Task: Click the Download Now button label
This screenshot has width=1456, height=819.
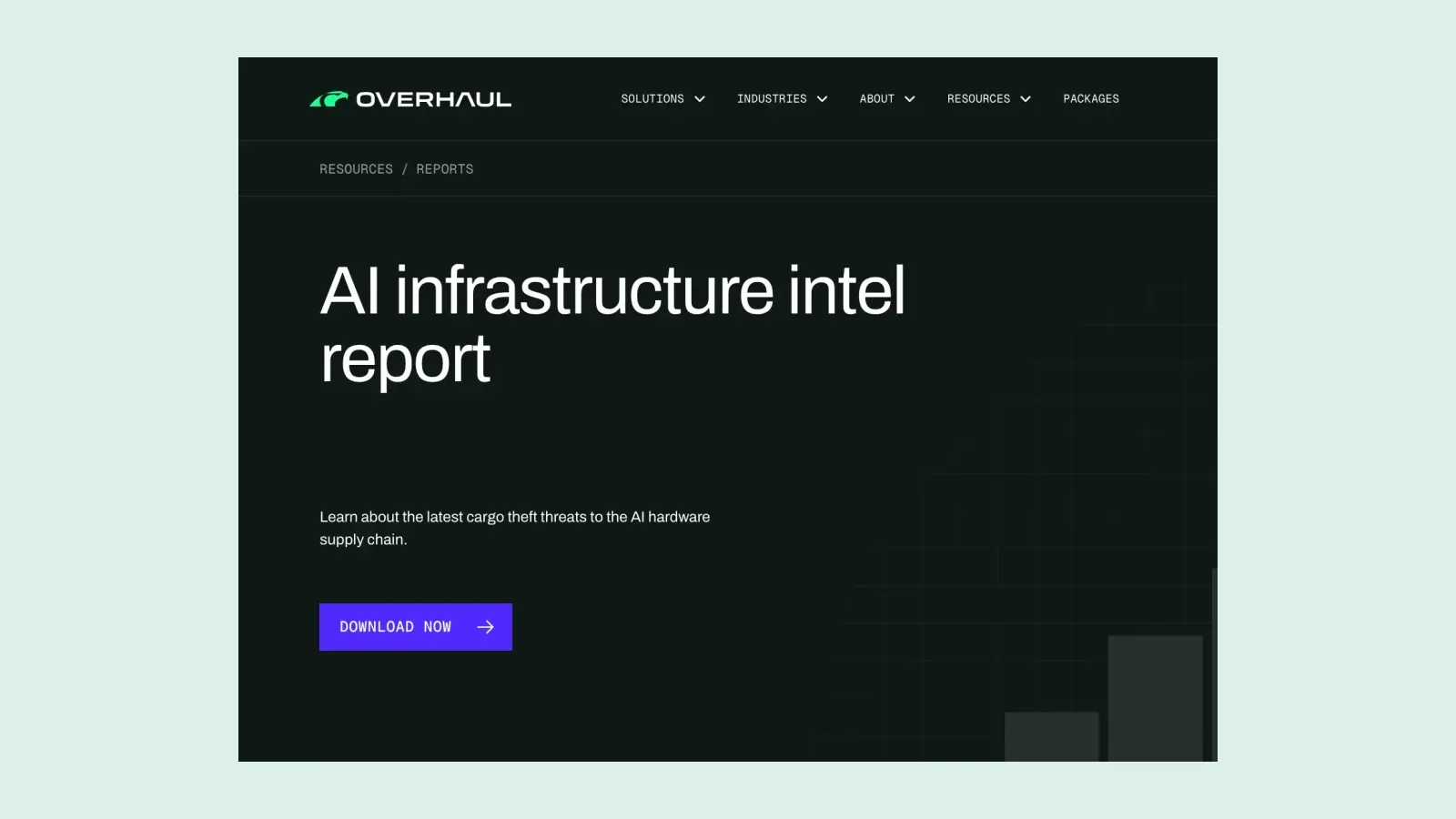Action: [x=396, y=627]
